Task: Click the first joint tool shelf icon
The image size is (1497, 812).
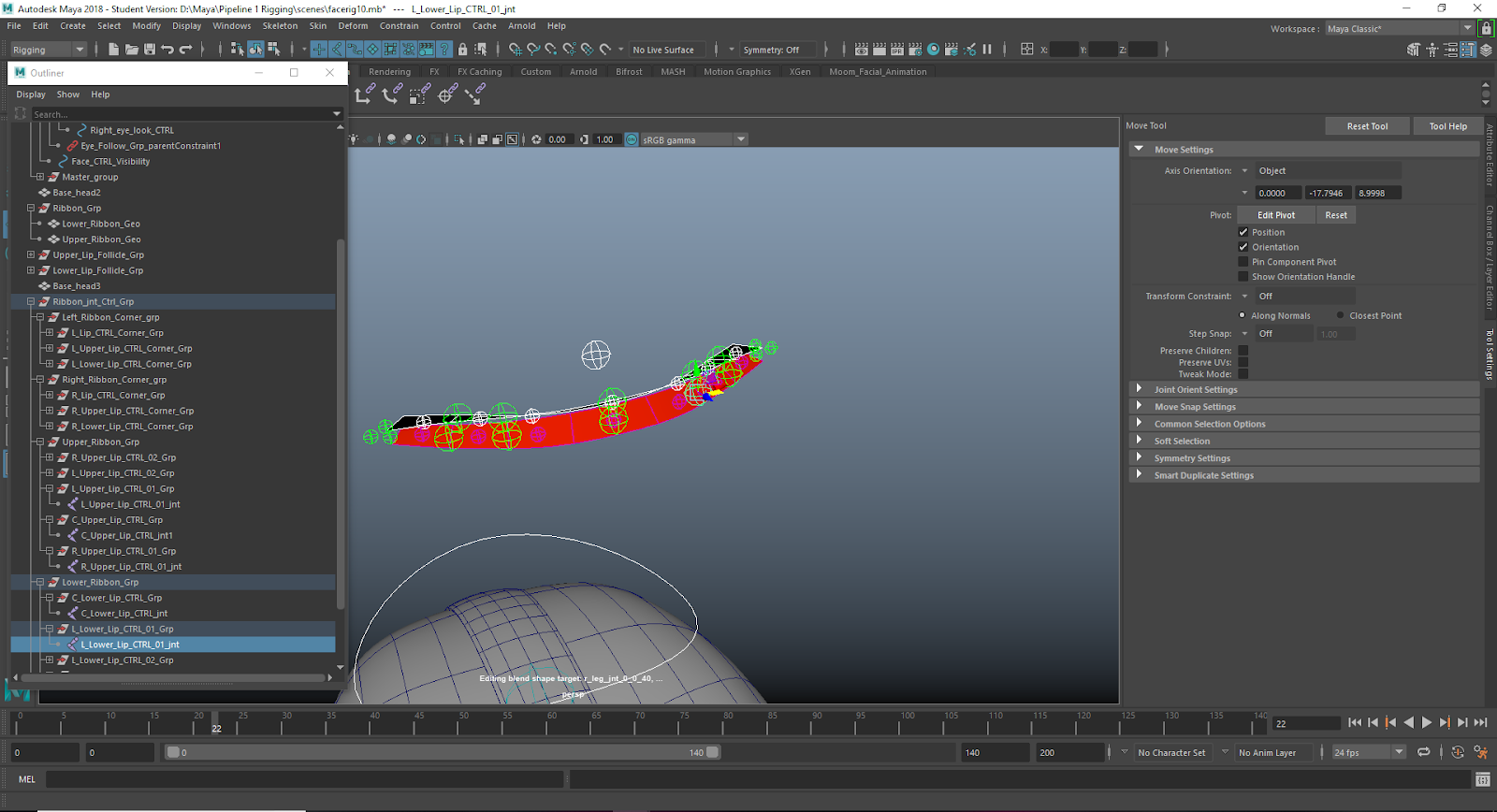Action: (x=364, y=94)
